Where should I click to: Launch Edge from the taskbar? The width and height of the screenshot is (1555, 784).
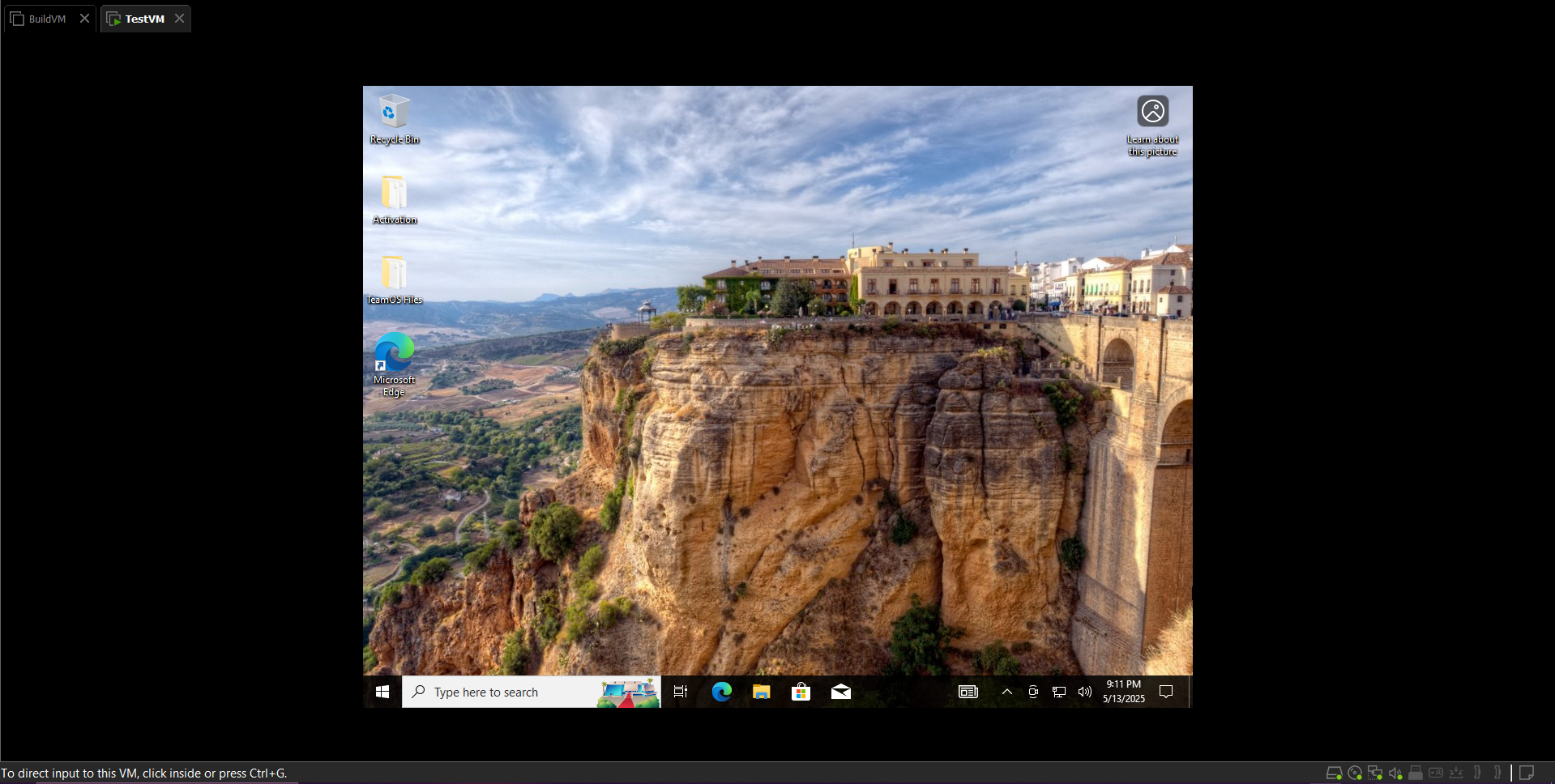point(721,692)
